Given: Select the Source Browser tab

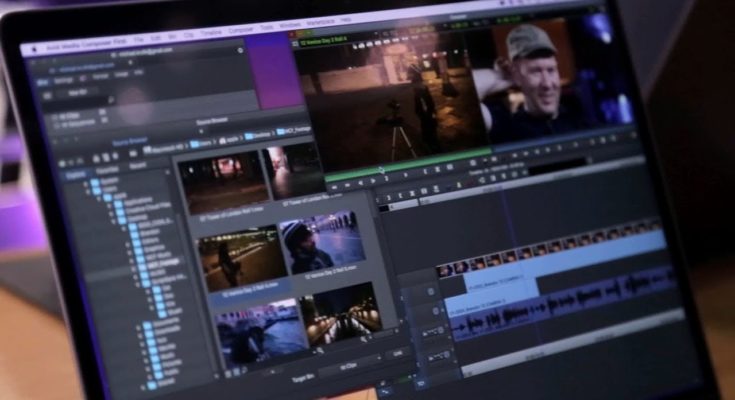Looking at the screenshot, I should tap(130, 140).
